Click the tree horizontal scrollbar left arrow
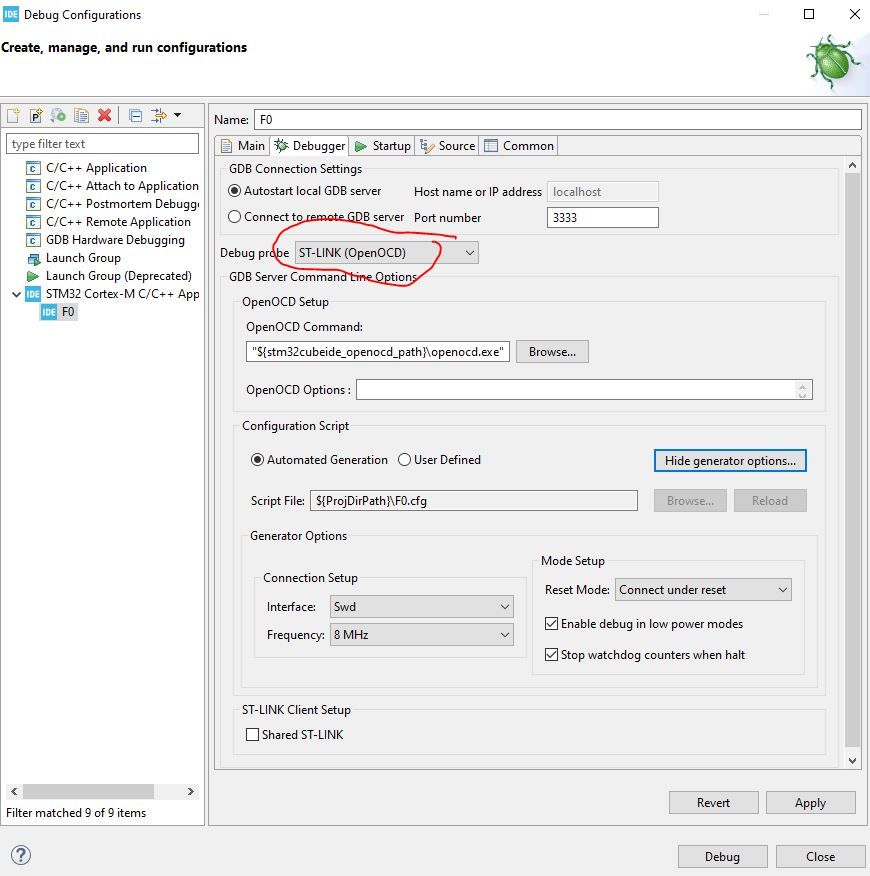The image size is (870, 876). coord(14,791)
